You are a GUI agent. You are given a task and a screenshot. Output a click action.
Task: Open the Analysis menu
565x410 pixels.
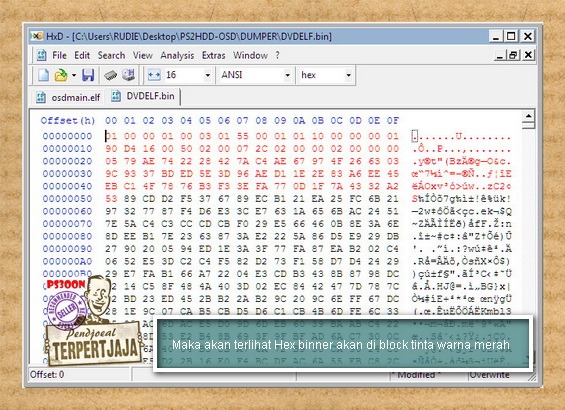177,55
